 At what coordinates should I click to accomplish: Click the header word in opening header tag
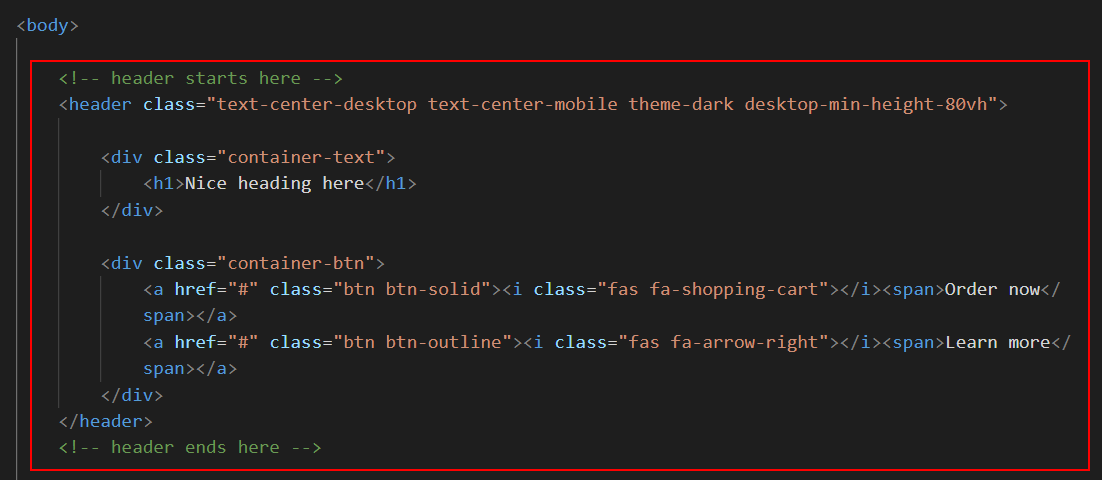[101, 104]
